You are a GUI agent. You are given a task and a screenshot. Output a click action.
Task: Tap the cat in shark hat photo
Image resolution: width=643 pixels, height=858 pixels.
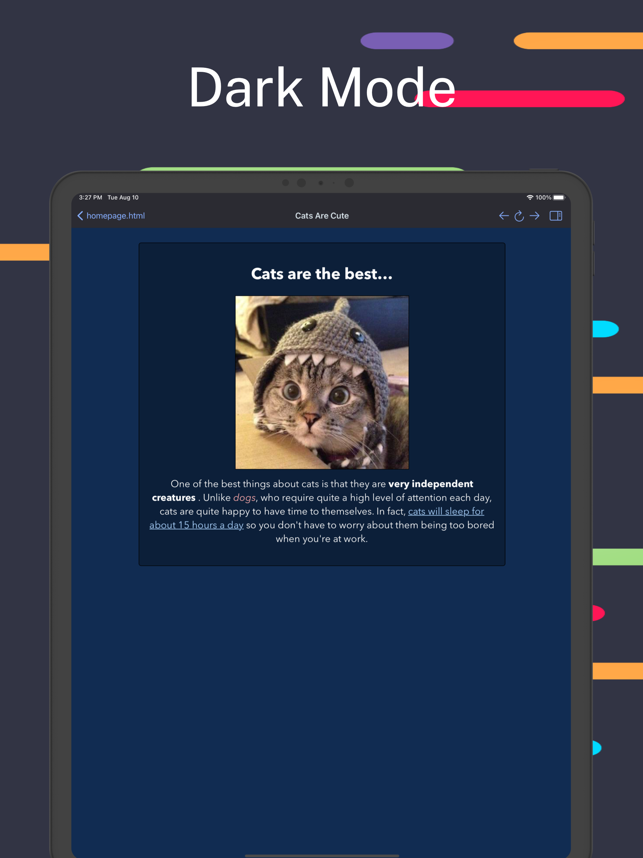(322, 382)
